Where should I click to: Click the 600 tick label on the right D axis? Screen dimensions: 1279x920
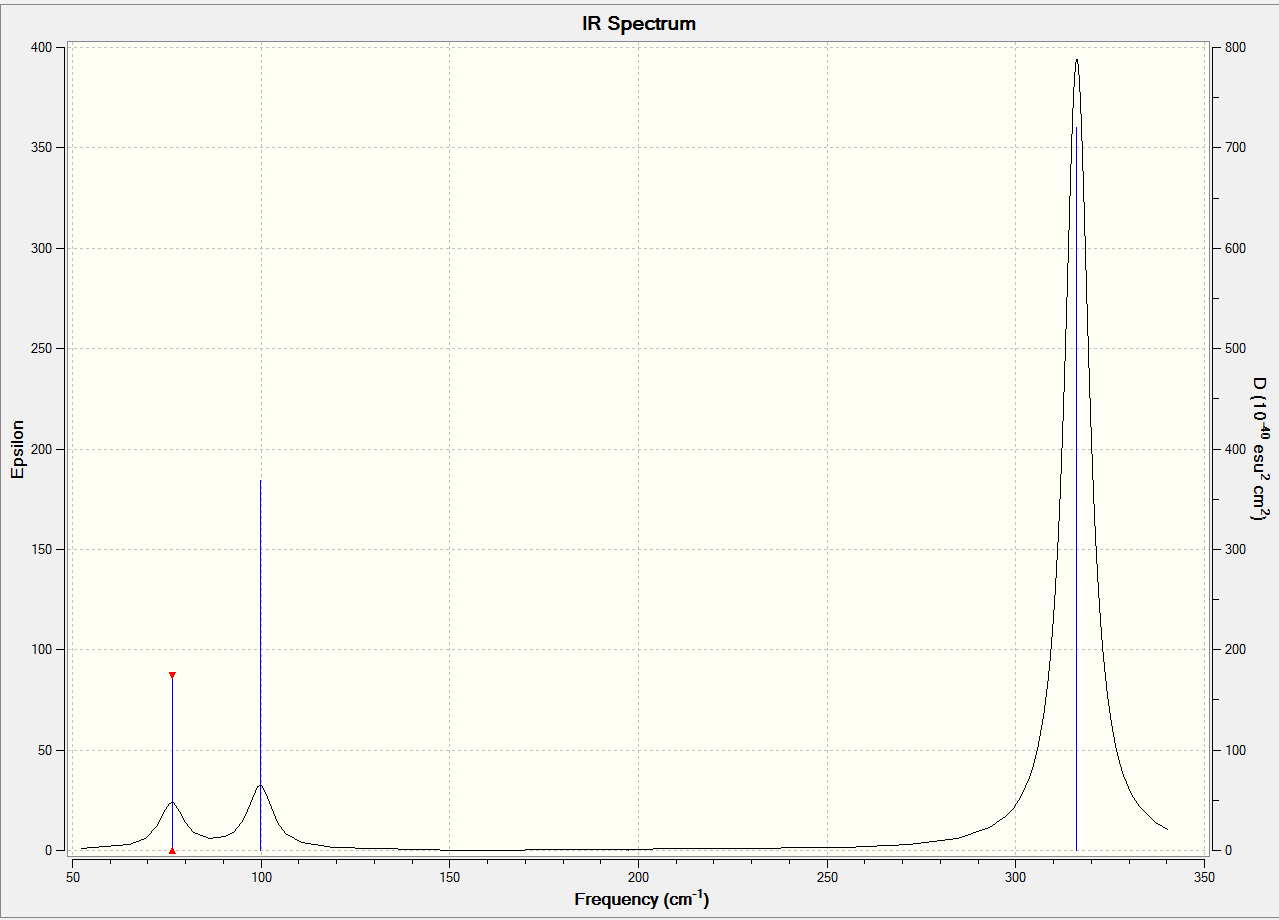1235,248
